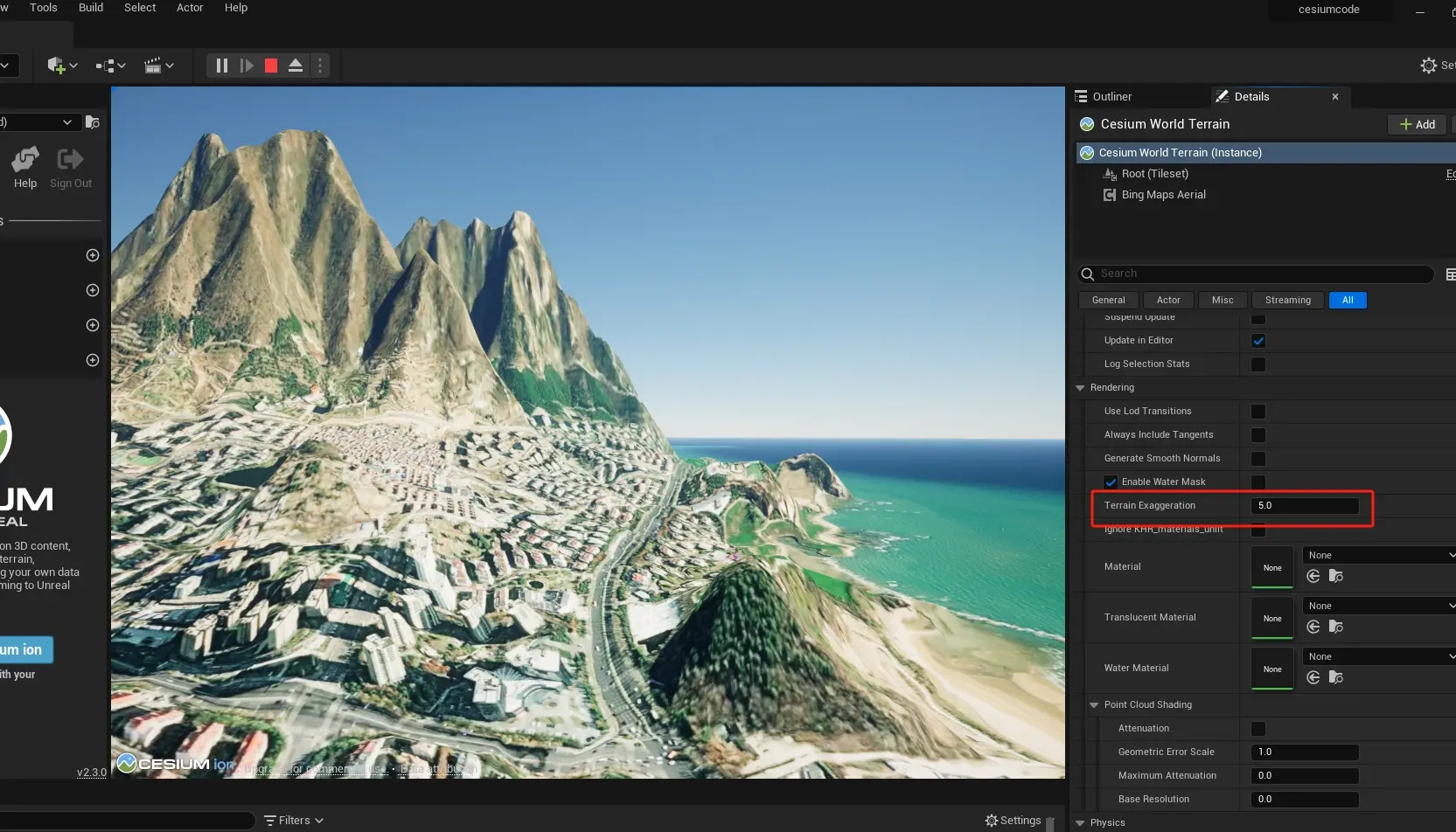Close the Details tab

pos(1335,97)
